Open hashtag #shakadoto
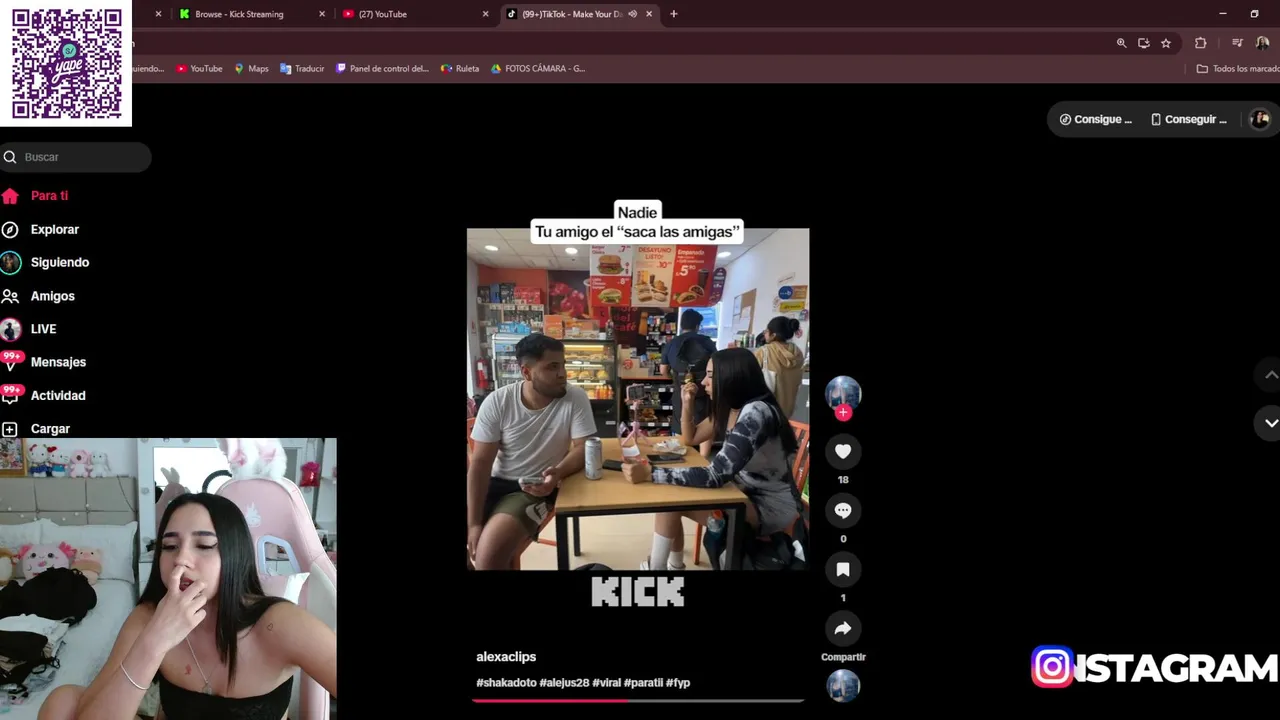 click(x=506, y=683)
